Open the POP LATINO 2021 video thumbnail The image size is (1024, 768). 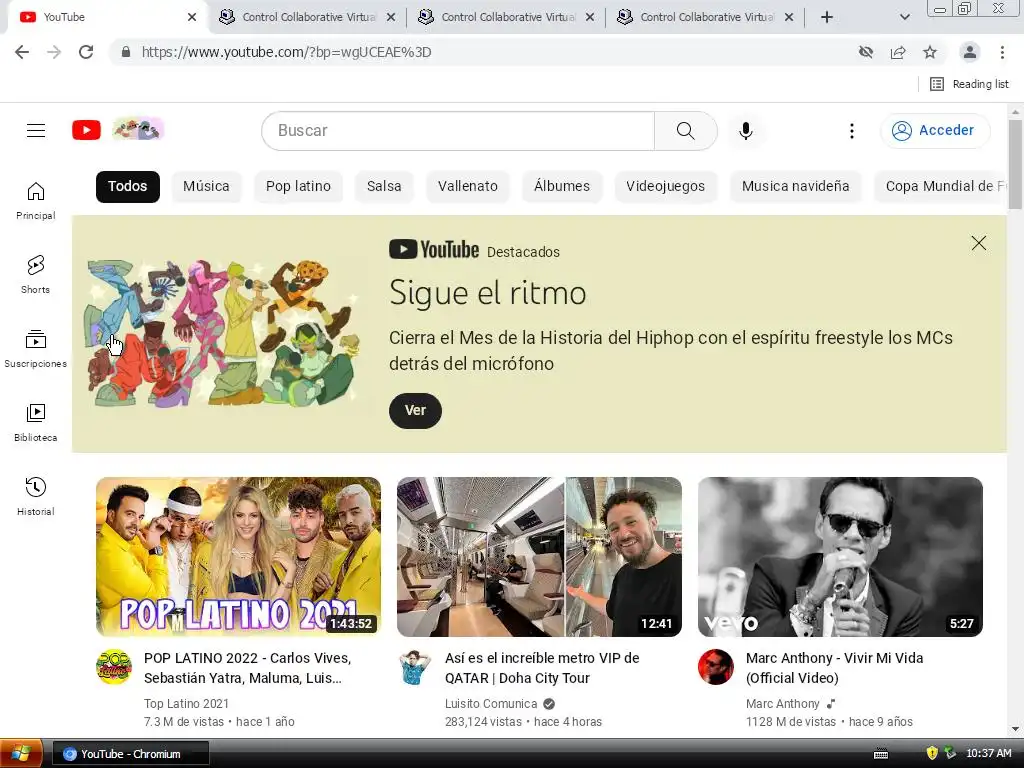(238, 556)
